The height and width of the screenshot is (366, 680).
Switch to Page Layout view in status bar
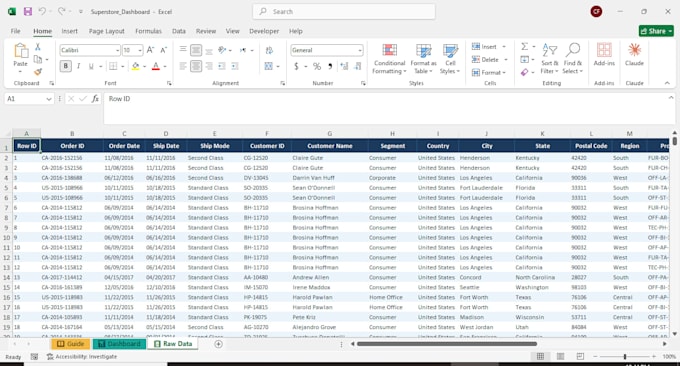pyautogui.click(x=560, y=356)
